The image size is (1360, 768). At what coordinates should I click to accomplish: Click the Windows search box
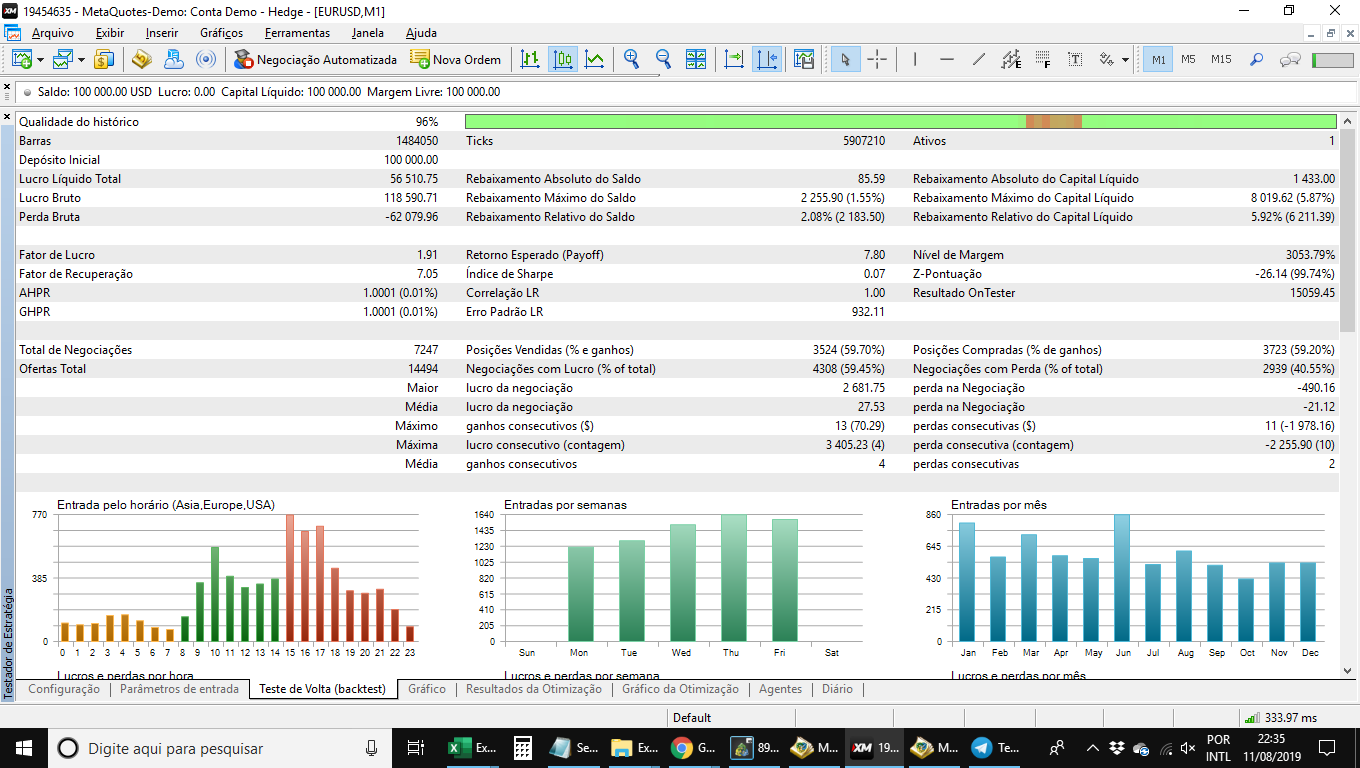[220, 747]
